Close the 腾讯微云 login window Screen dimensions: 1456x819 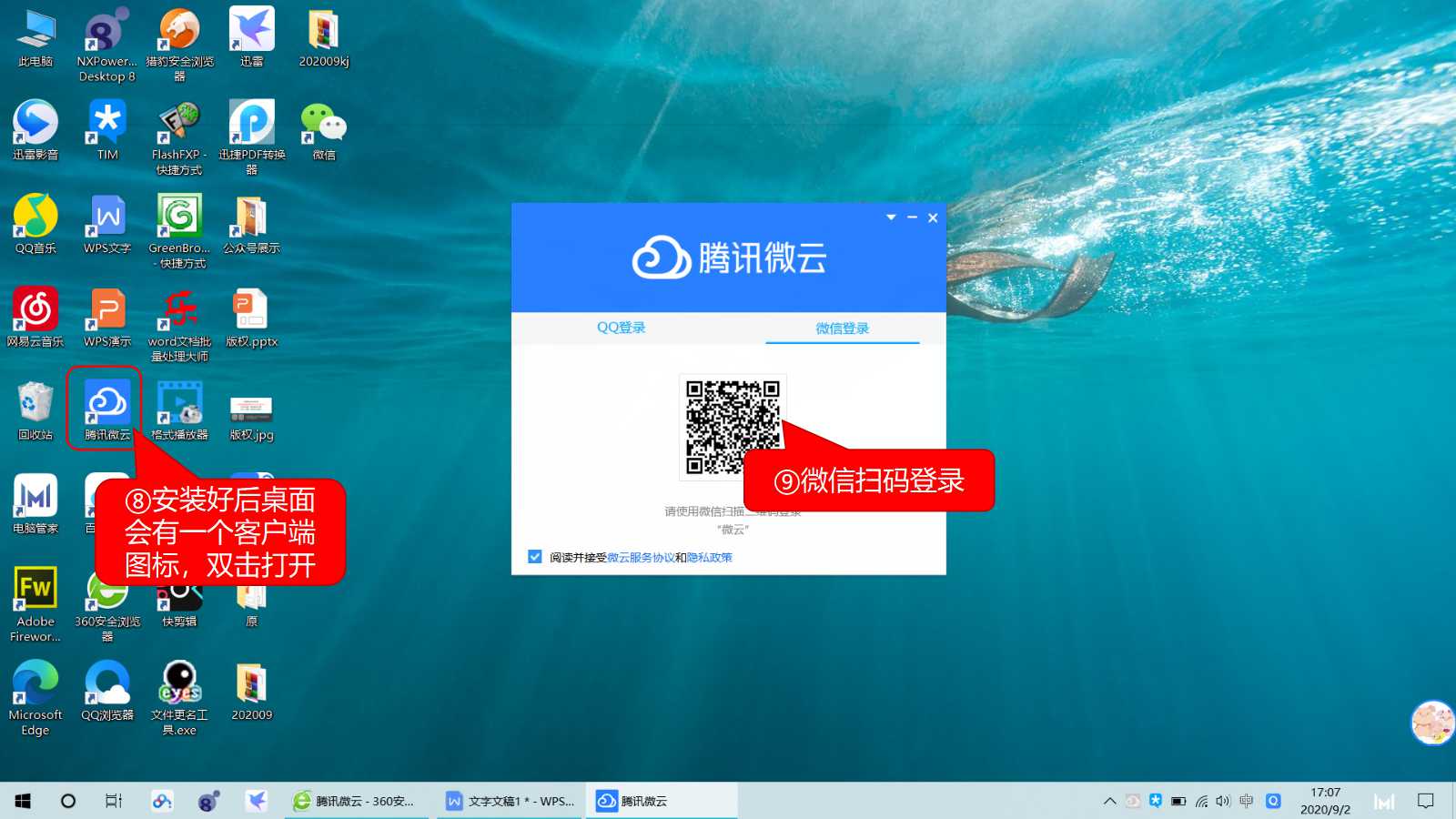tap(933, 217)
